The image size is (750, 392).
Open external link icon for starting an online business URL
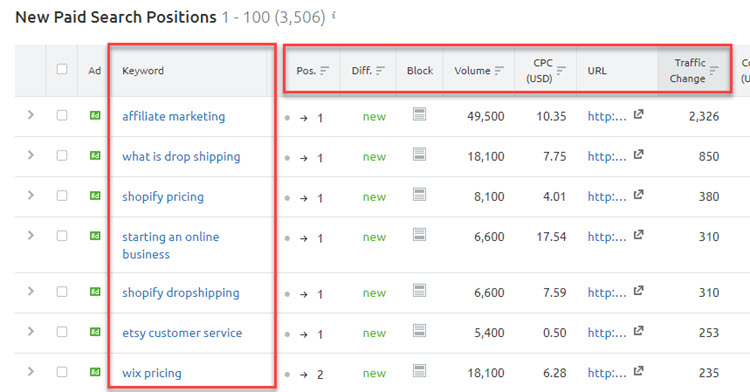639,235
